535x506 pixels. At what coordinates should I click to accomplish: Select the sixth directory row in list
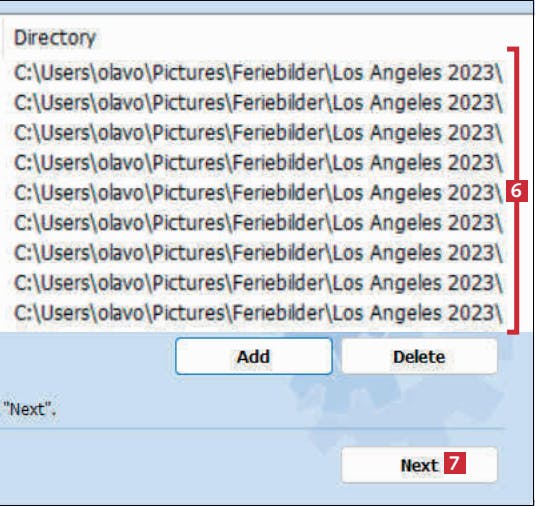tap(258, 223)
